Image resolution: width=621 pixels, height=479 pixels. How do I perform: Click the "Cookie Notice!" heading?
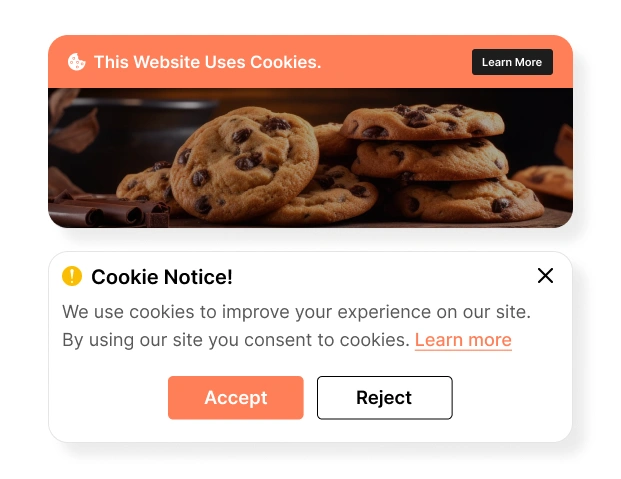point(162,277)
